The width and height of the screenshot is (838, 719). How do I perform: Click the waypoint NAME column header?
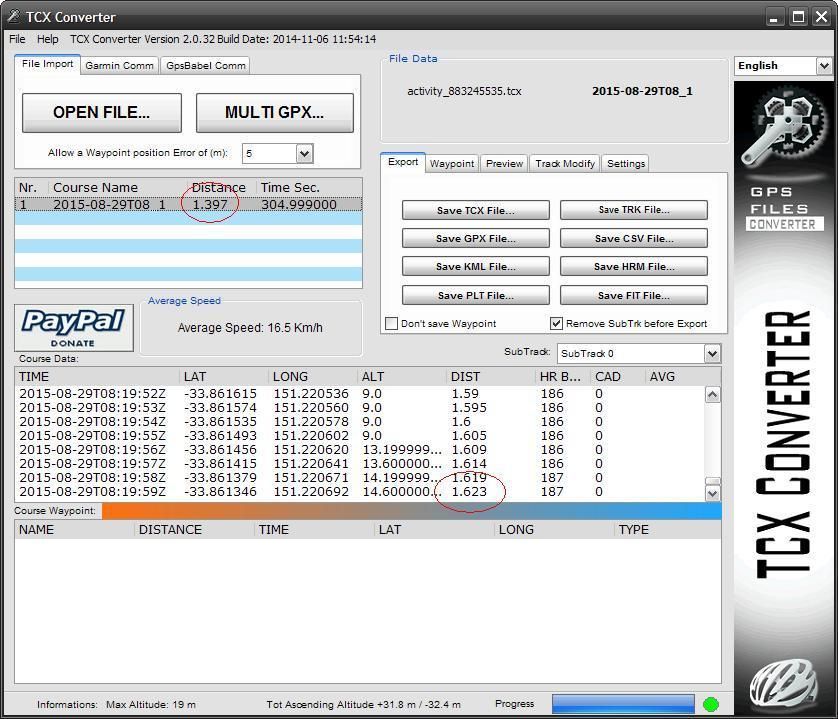(x=74, y=529)
